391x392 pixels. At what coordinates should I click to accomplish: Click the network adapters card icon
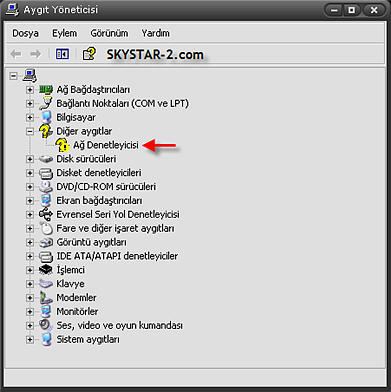point(46,89)
